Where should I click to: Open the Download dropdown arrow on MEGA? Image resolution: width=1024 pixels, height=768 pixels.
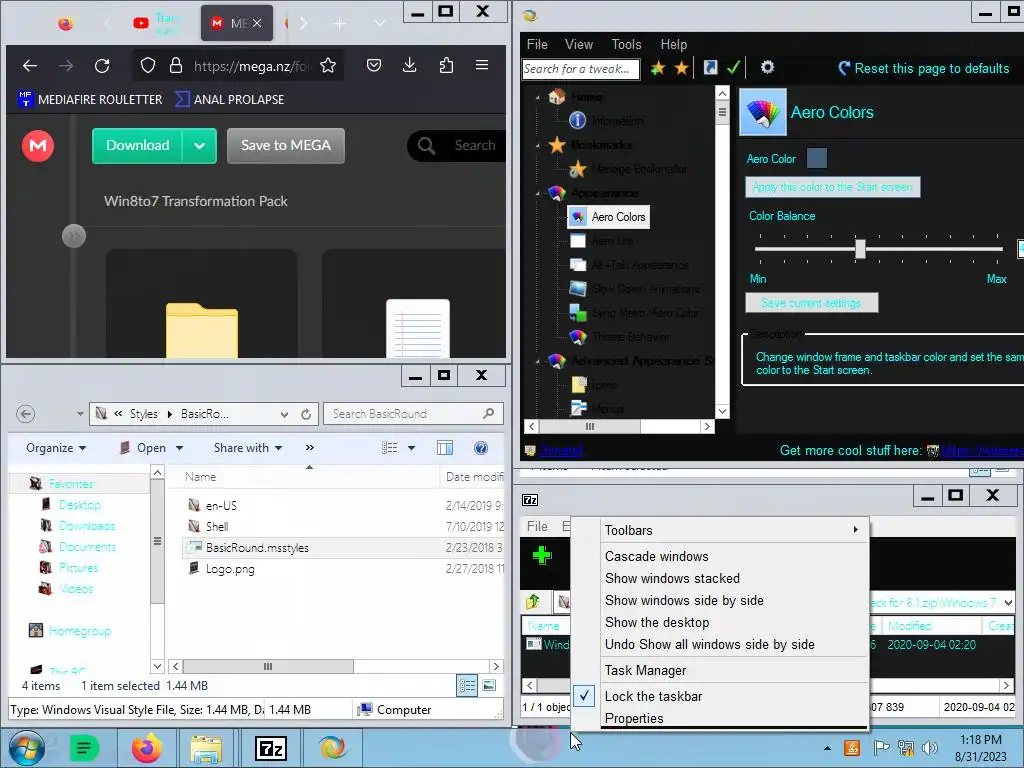click(199, 146)
